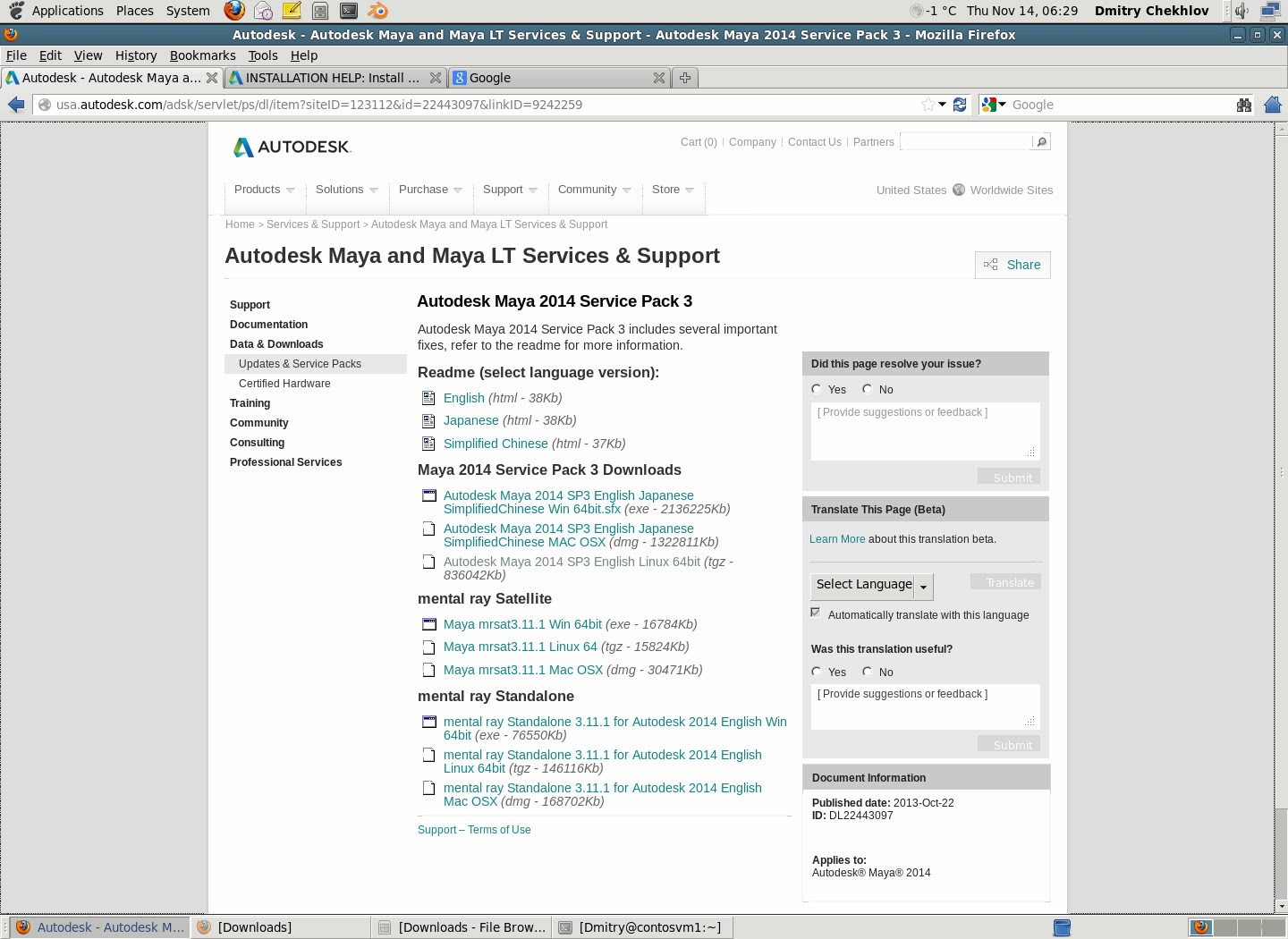Click the Terms of Use footer link
Viewport: 1288px width, 939px height.
point(499,830)
